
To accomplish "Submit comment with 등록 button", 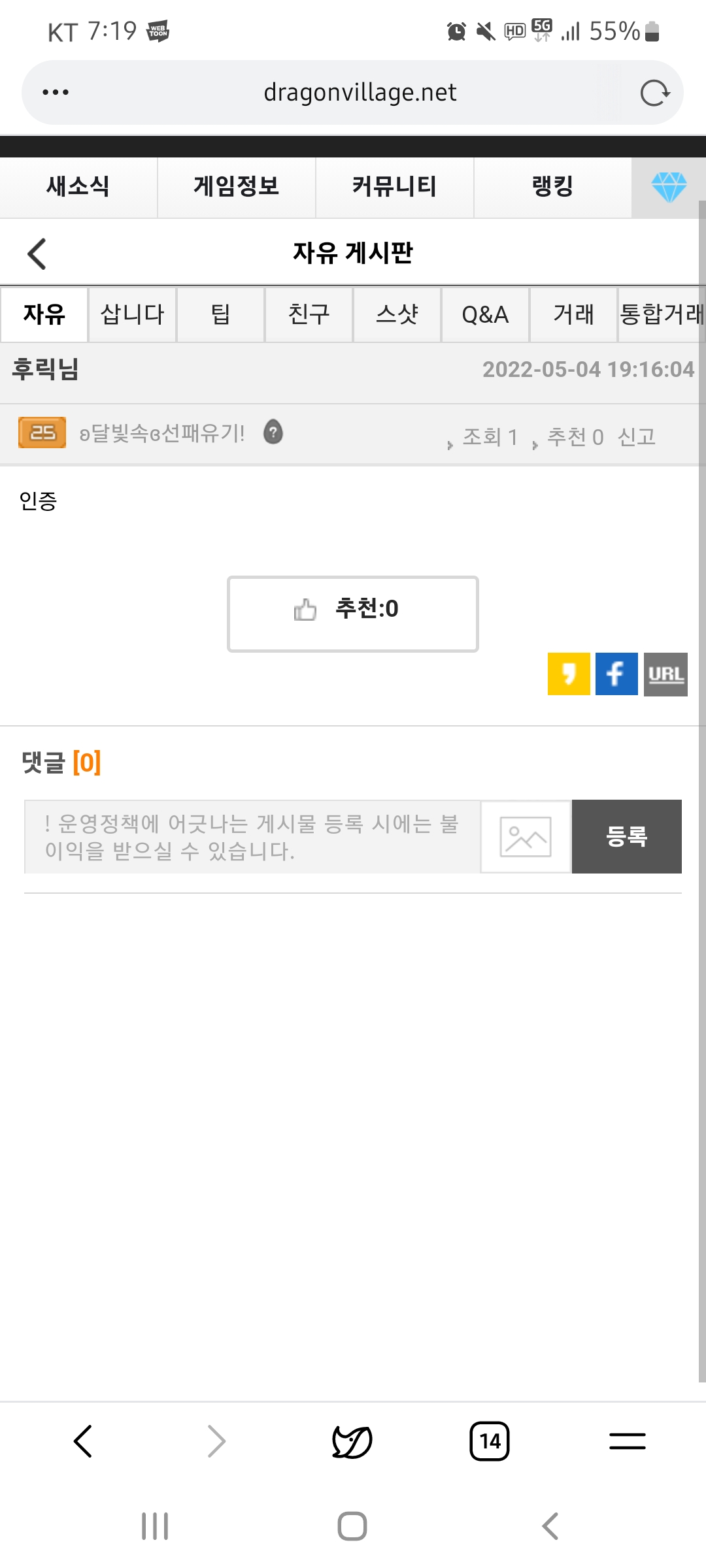I will (x=626, y=837).
